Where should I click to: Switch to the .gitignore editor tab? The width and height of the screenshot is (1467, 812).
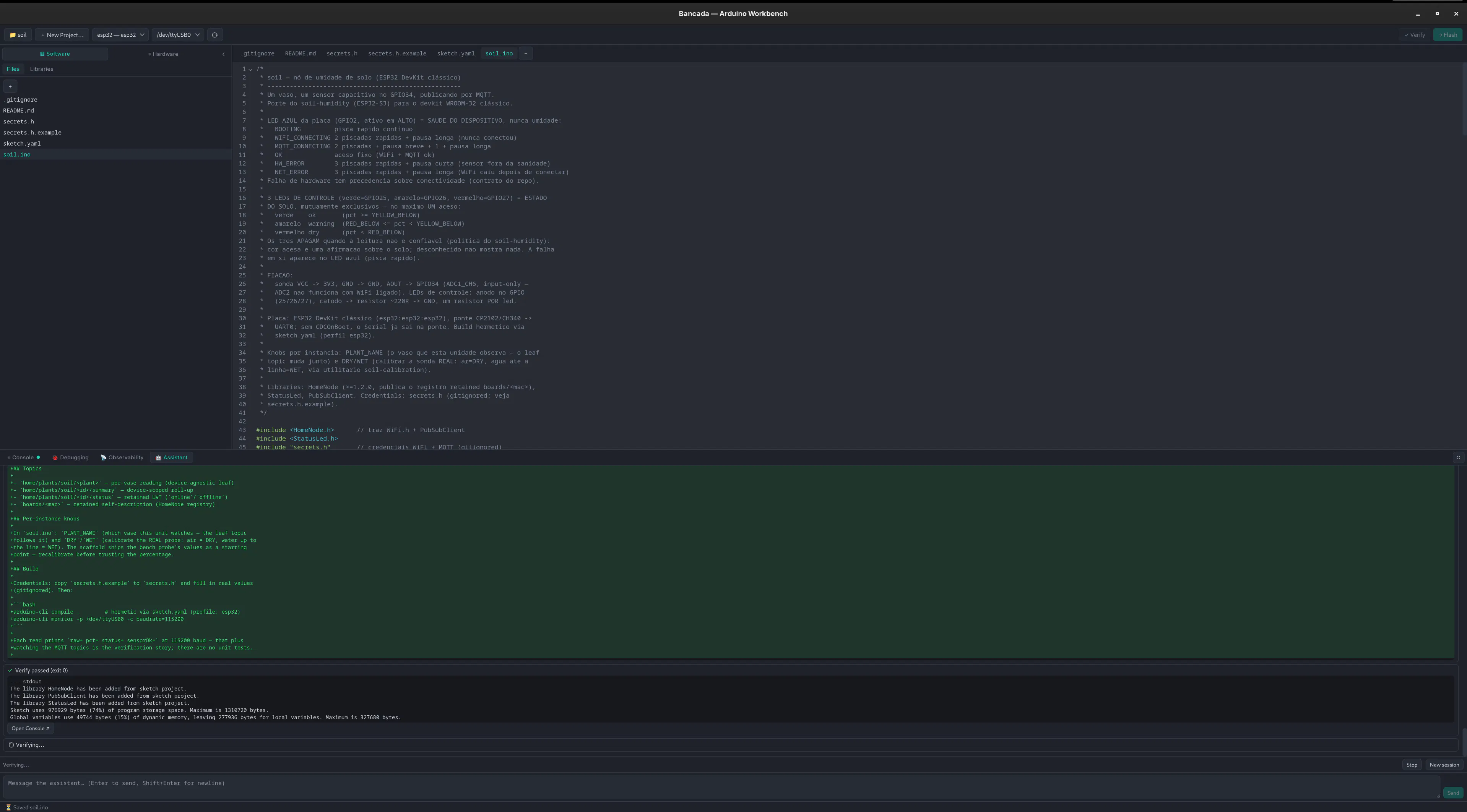click(x=257, y=53)
